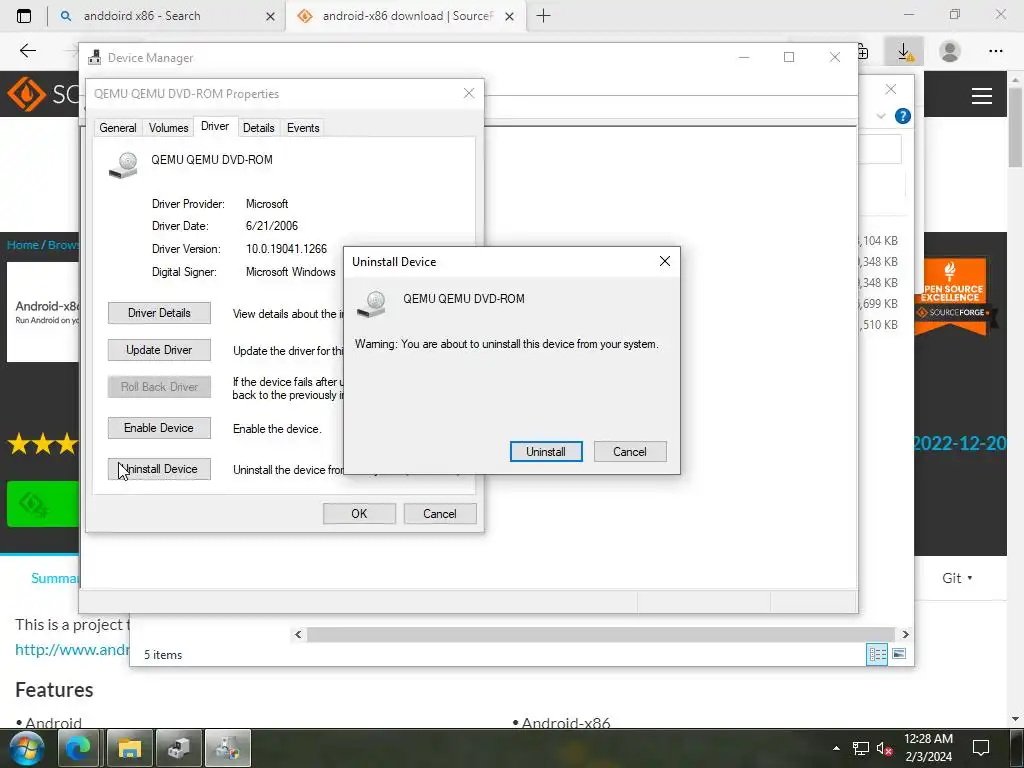Click OK in DVD-ROM Properties
Screen dimensions: 1024x768
(359, 513)
